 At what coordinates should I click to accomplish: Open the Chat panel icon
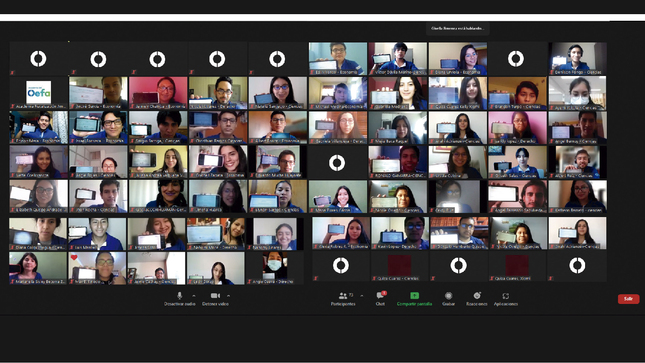pos(380,295)
